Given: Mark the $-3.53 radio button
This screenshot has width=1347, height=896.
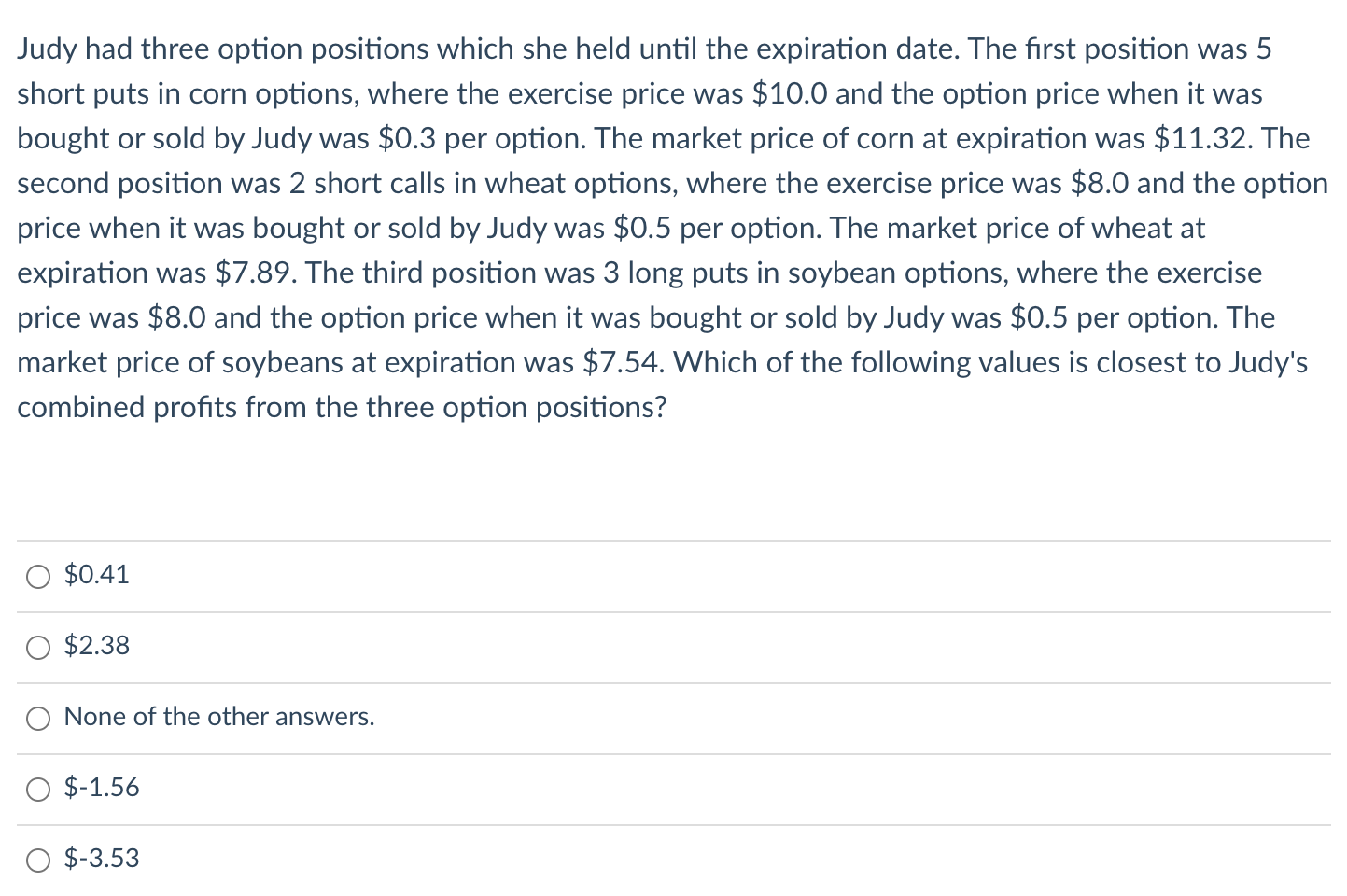Looking at the screenshot, I should (38, 861).
